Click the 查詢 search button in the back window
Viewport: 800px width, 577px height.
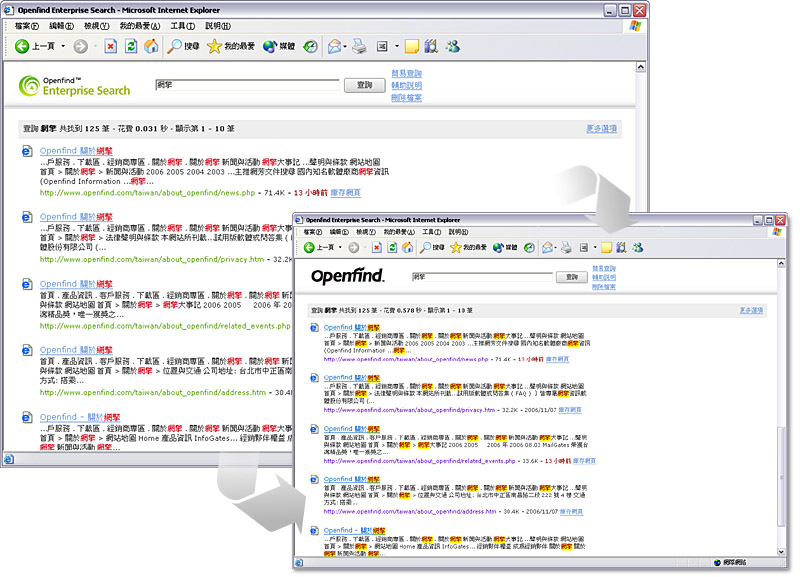coord(364,85)
